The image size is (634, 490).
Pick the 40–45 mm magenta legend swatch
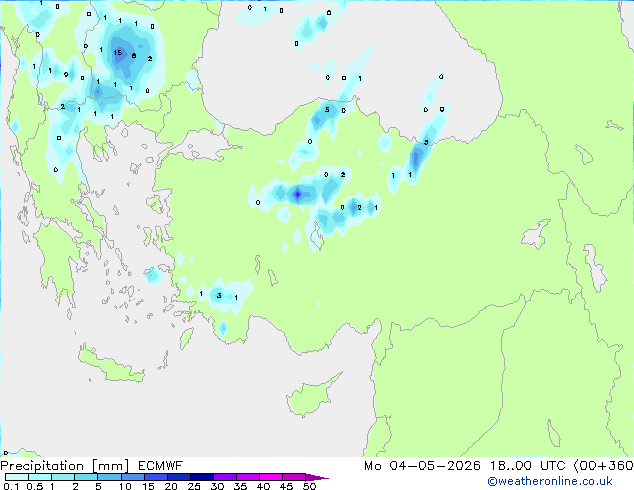271,477
